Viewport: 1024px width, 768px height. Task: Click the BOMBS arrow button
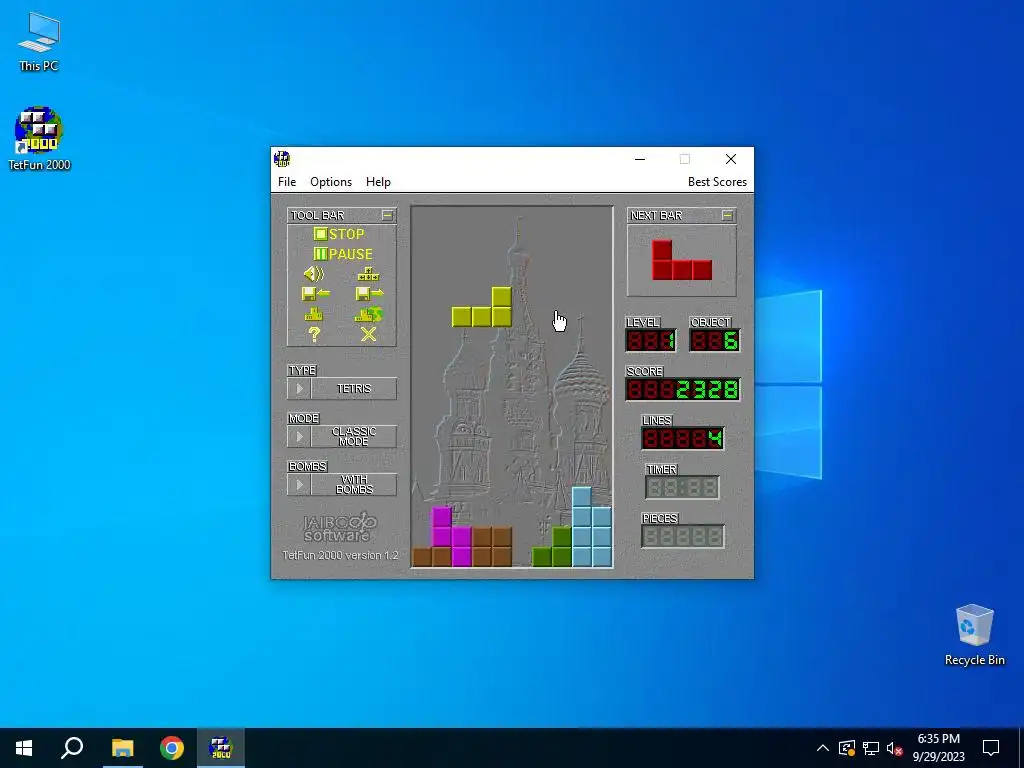pos(299,485)
